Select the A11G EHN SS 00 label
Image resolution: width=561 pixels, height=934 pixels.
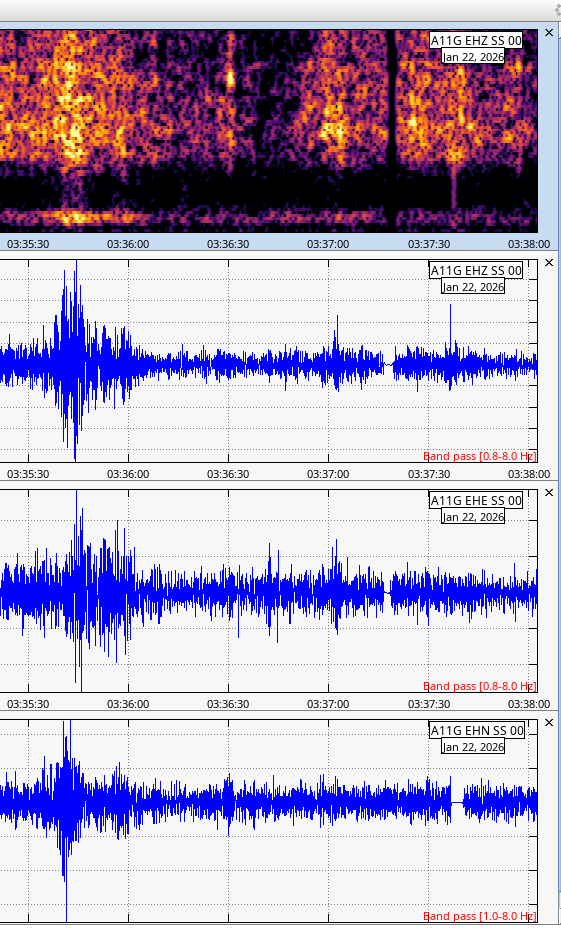[477, 730]
